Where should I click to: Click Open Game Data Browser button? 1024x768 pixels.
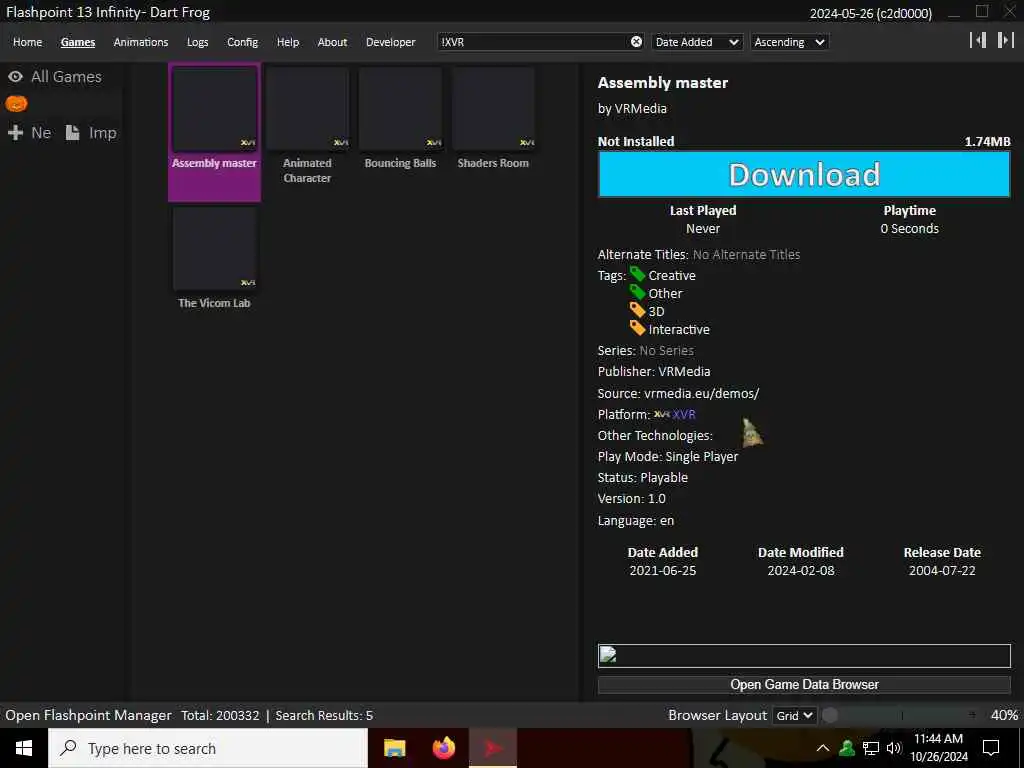804,684
